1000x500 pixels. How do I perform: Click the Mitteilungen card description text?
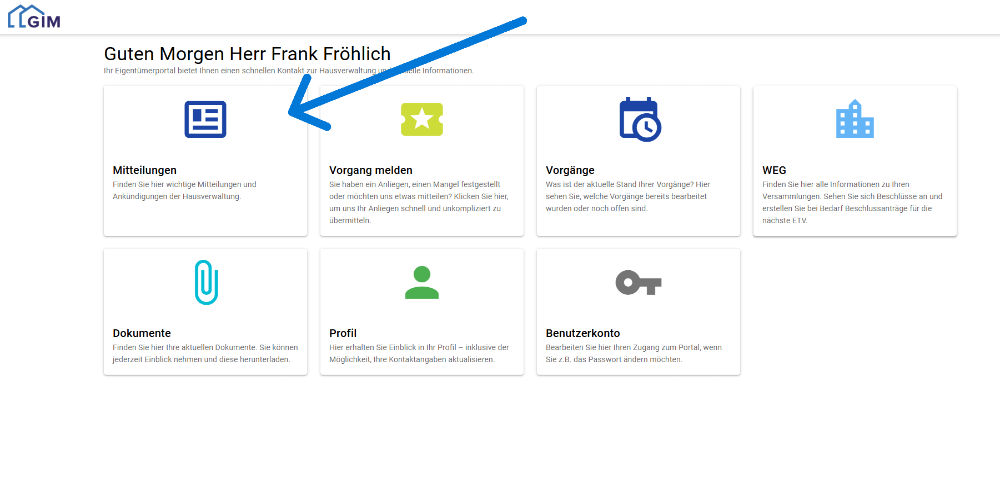pos(184,190)
